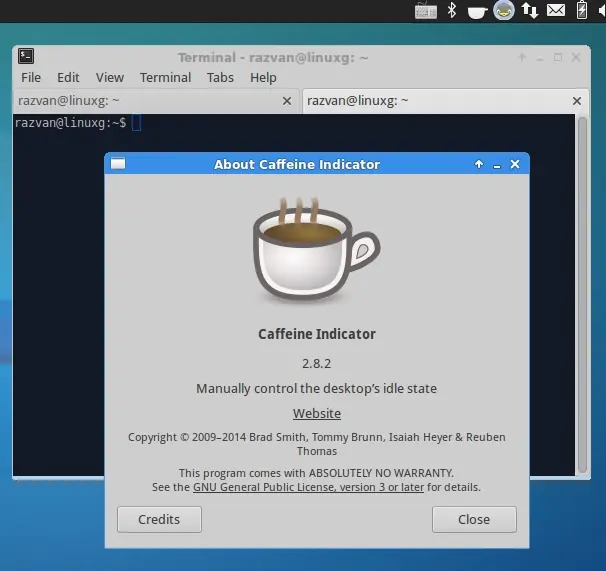Viewport: 606px width, 571px height.
Task: Open the network up-down arrows indicator
Action: 530,10
